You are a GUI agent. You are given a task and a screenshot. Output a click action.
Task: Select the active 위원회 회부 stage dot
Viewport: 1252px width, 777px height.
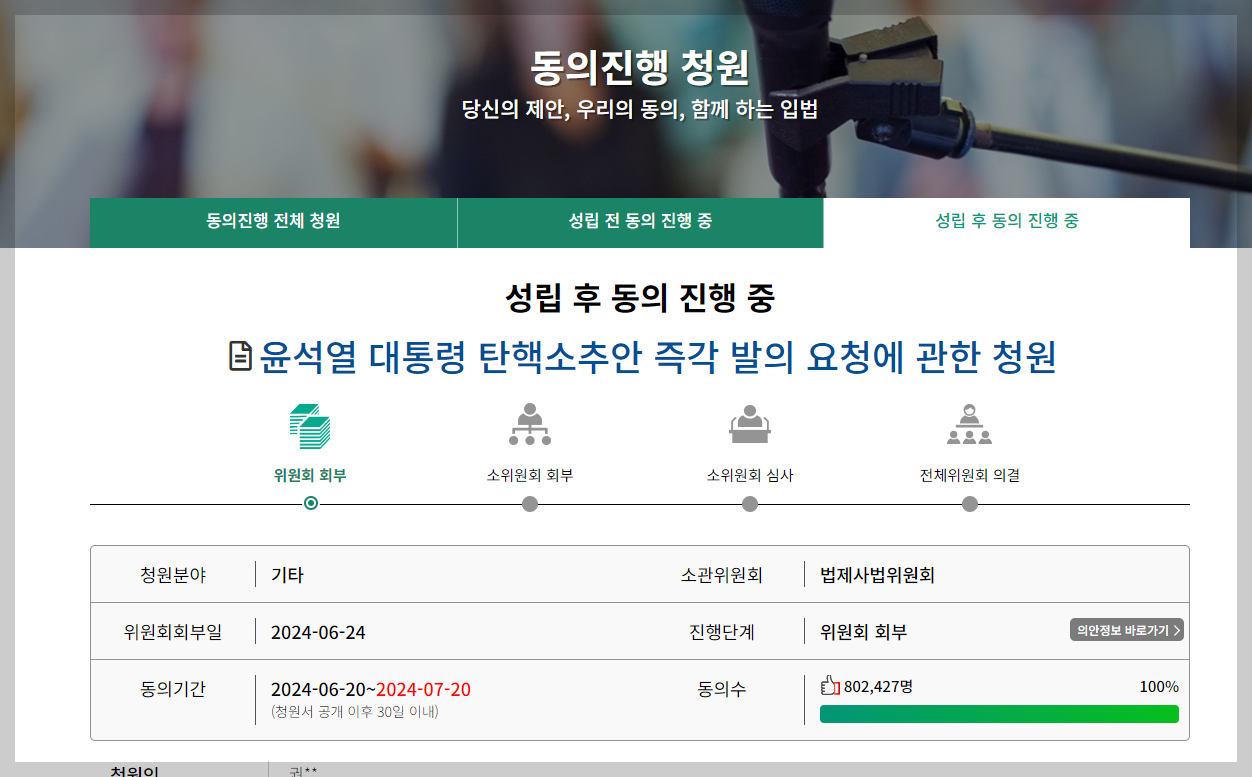point(310,505)
